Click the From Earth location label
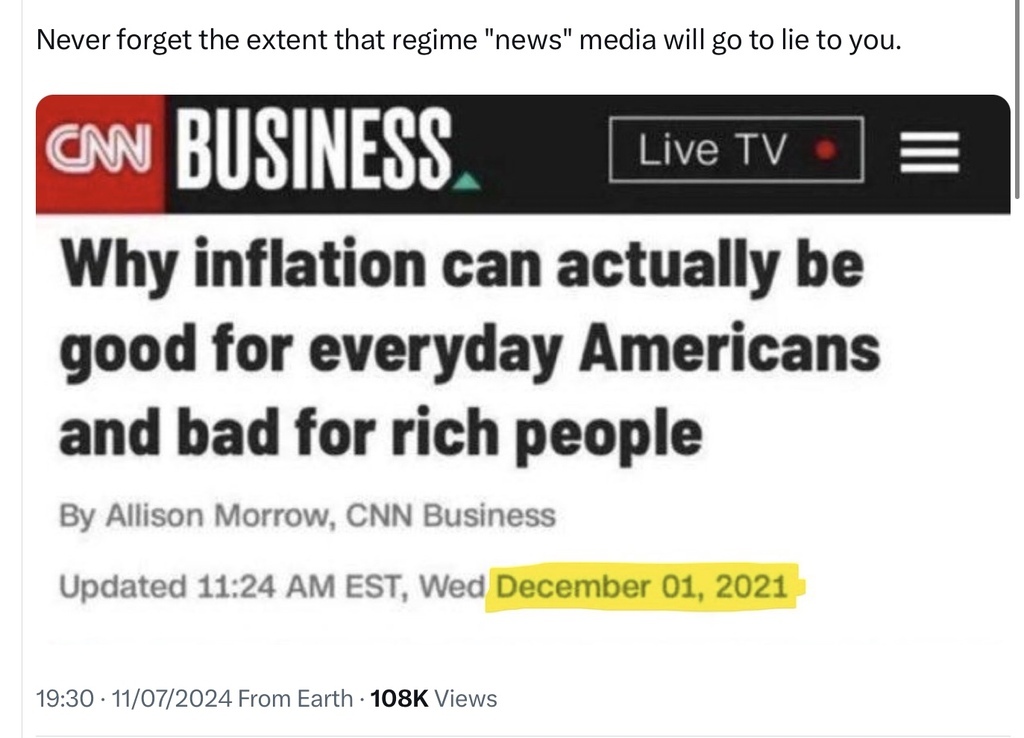The width and height of the screenshot is (1024, 738). (x=296, y=698)
